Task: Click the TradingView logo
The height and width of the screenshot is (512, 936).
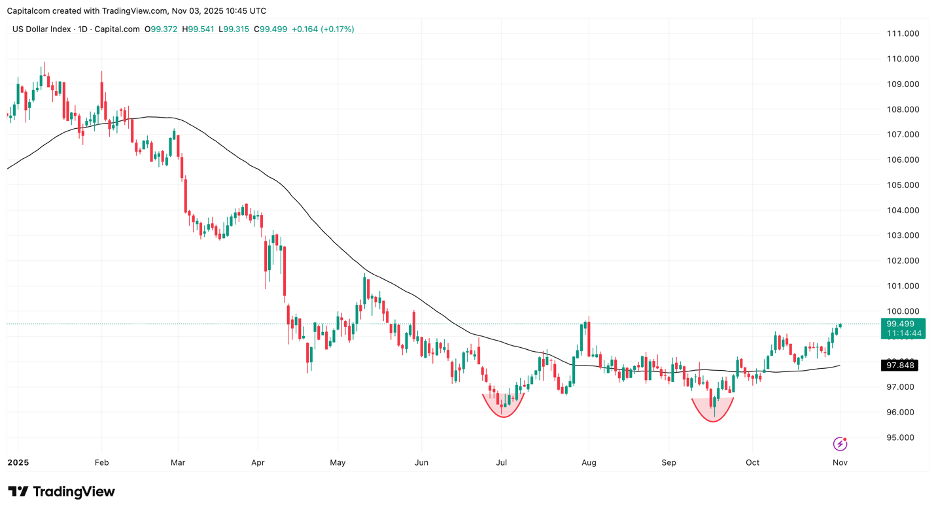Action: [x=61, y=492]
